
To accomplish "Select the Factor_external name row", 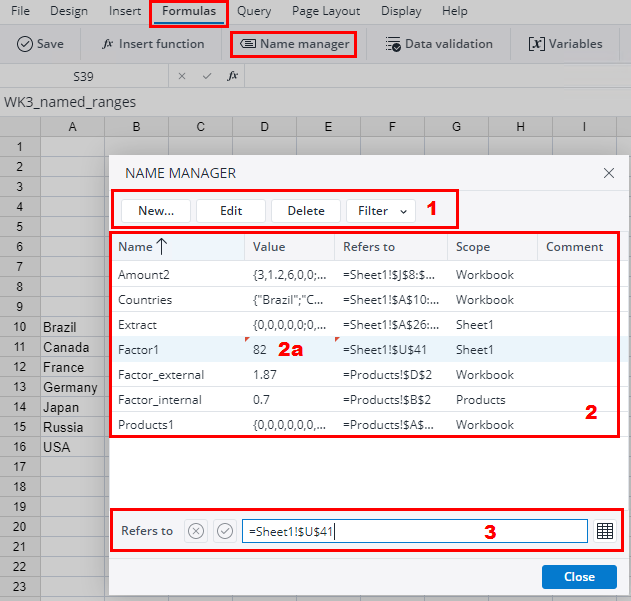I will (160, 375).
